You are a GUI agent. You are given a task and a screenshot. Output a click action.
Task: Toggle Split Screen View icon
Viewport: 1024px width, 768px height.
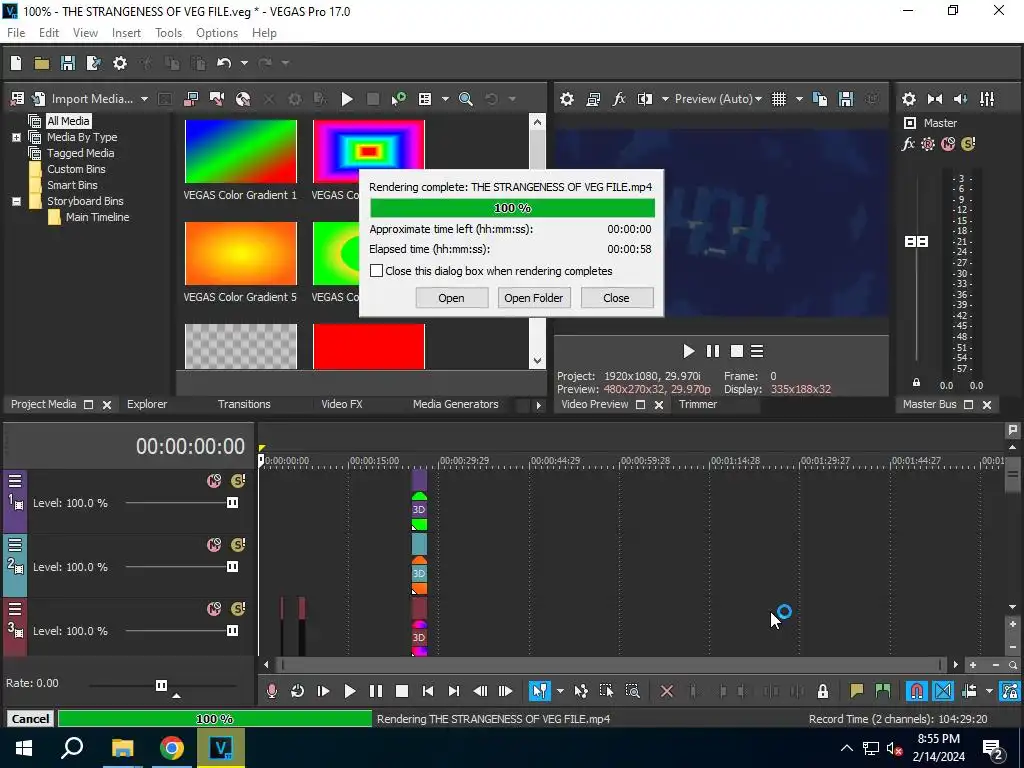tap(645, 99)
